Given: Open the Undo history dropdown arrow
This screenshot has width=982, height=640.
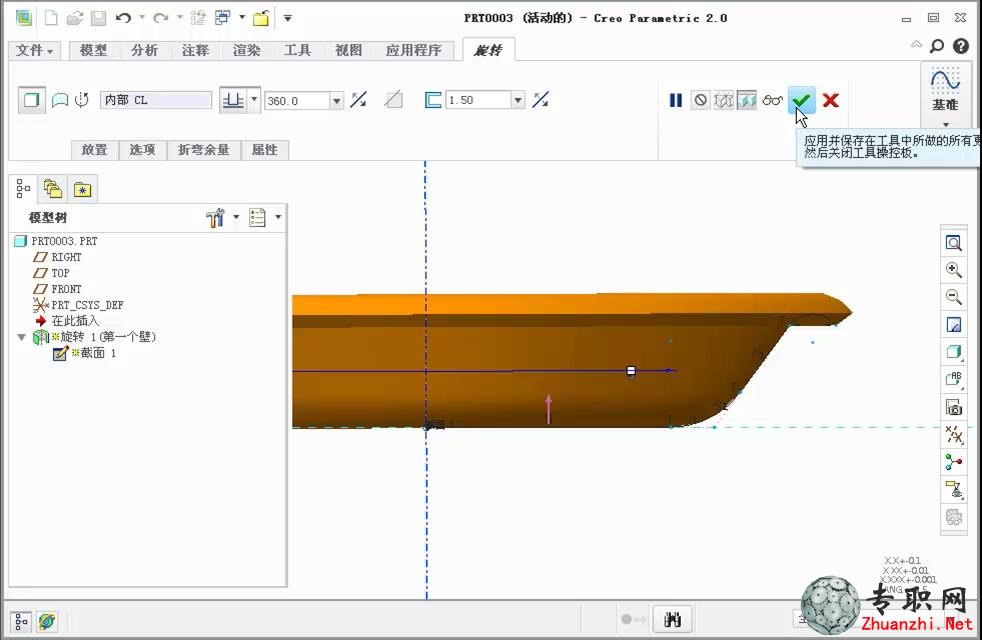Looking at the screenshot, I should click(x=142, y=18).
